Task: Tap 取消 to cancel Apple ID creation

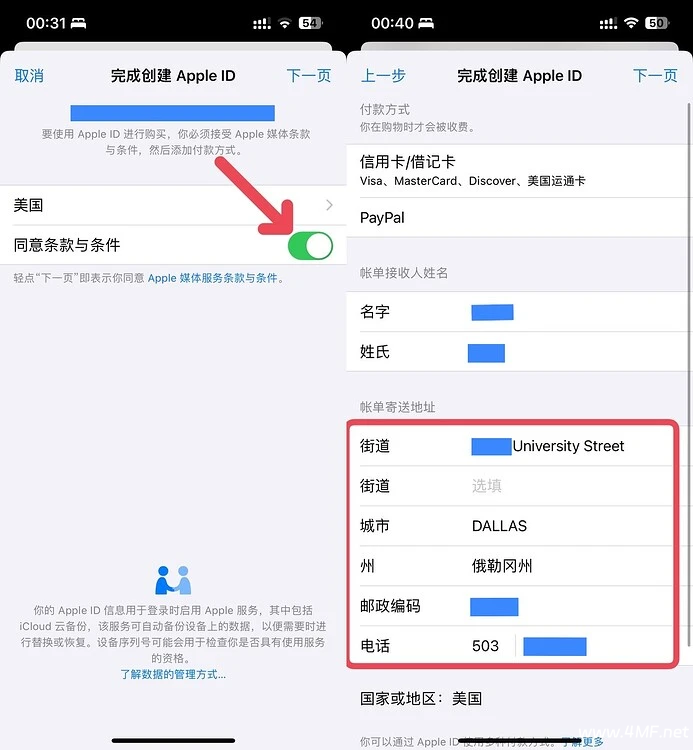Action: 29,76
